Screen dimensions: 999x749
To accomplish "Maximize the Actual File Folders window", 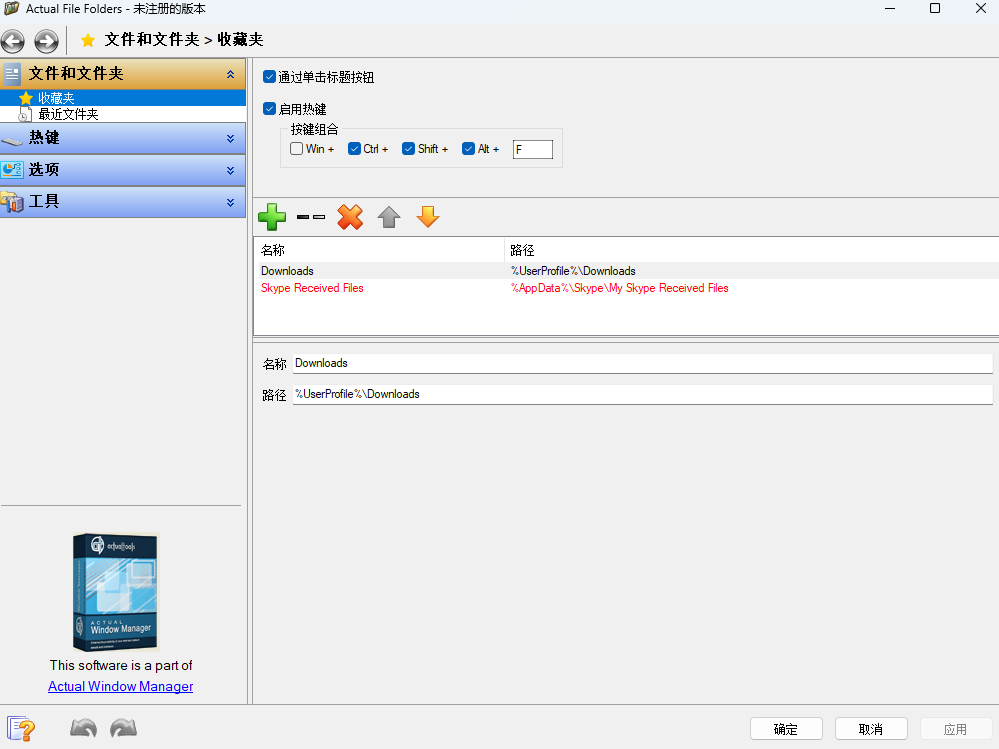I will coord(935,8).
